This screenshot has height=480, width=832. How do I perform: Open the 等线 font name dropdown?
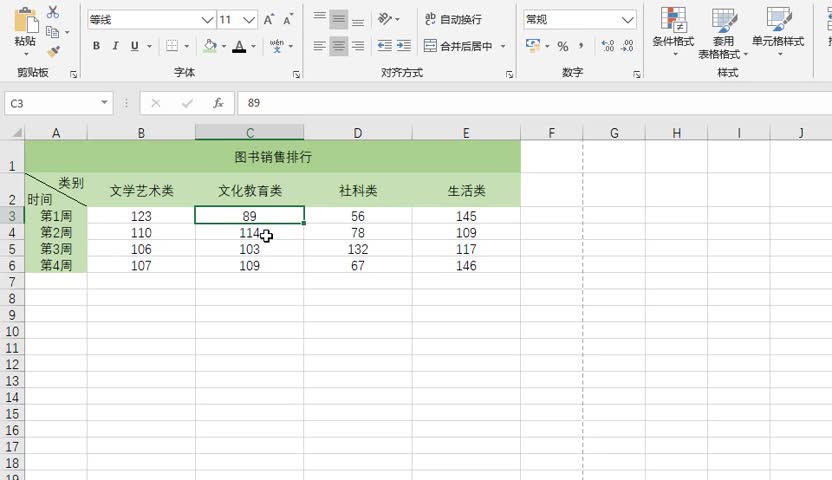207,19
